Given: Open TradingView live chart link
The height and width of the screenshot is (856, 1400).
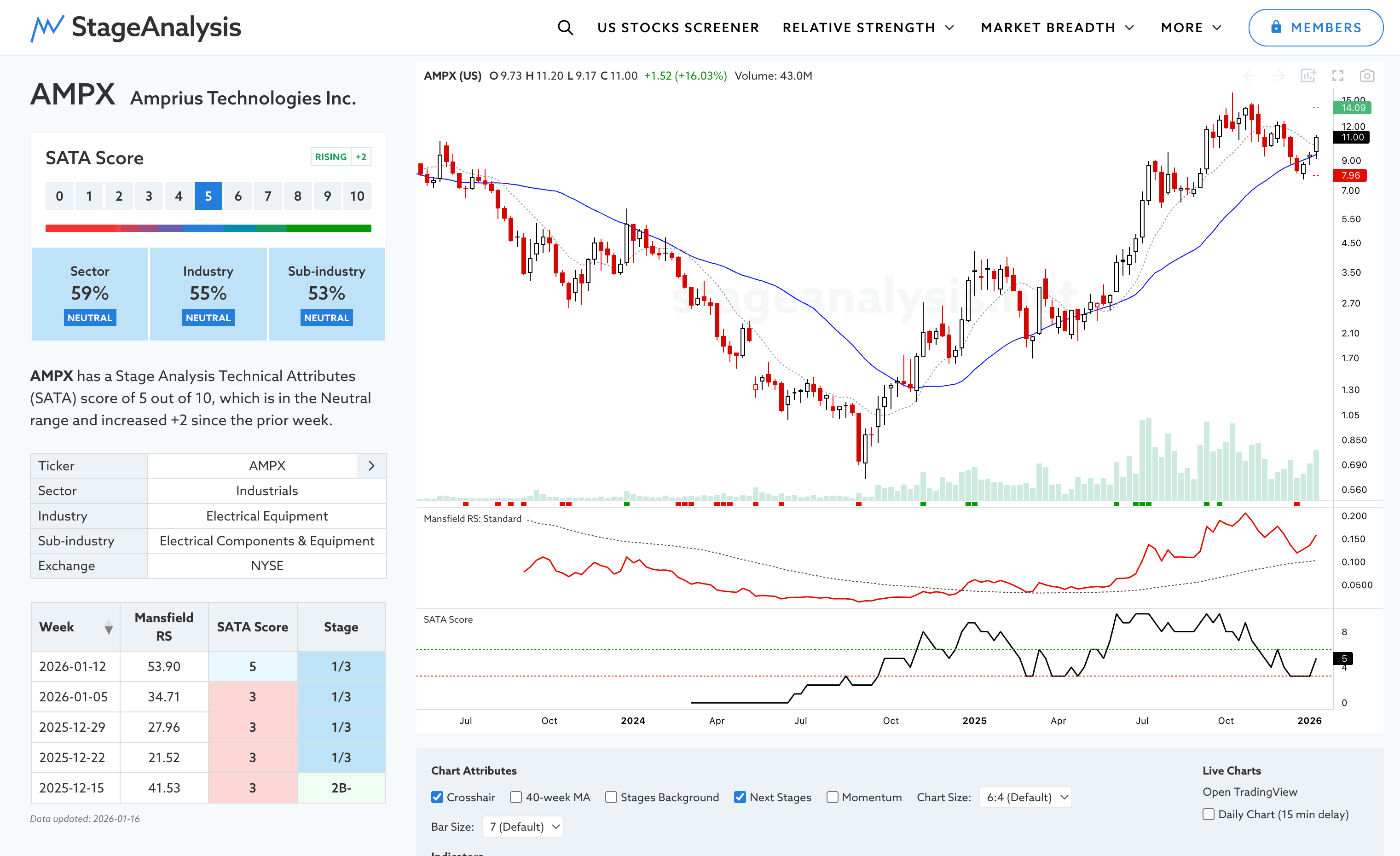Looking at the screenshot, I should [x=1250, y=791].
